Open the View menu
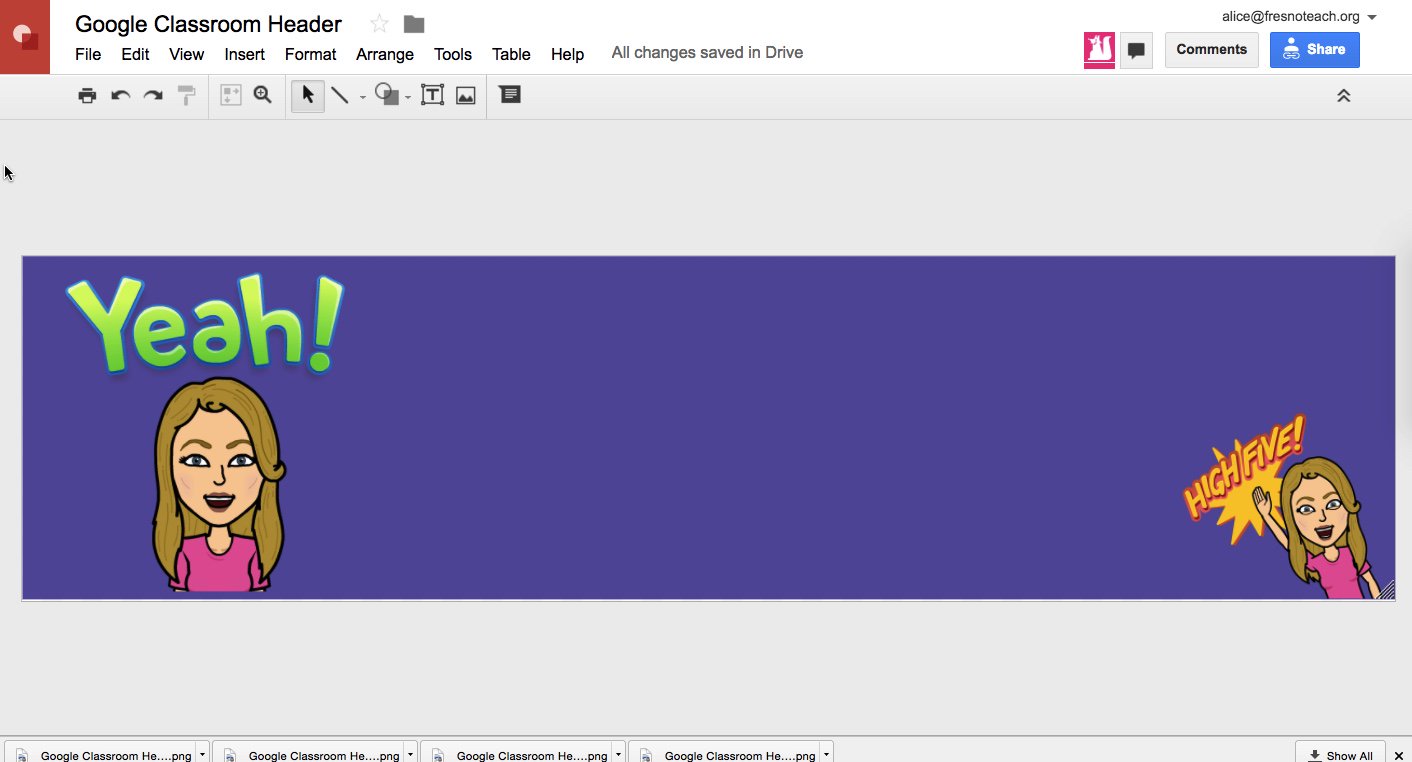The image size is (1412, 762). tap(186, 54)
